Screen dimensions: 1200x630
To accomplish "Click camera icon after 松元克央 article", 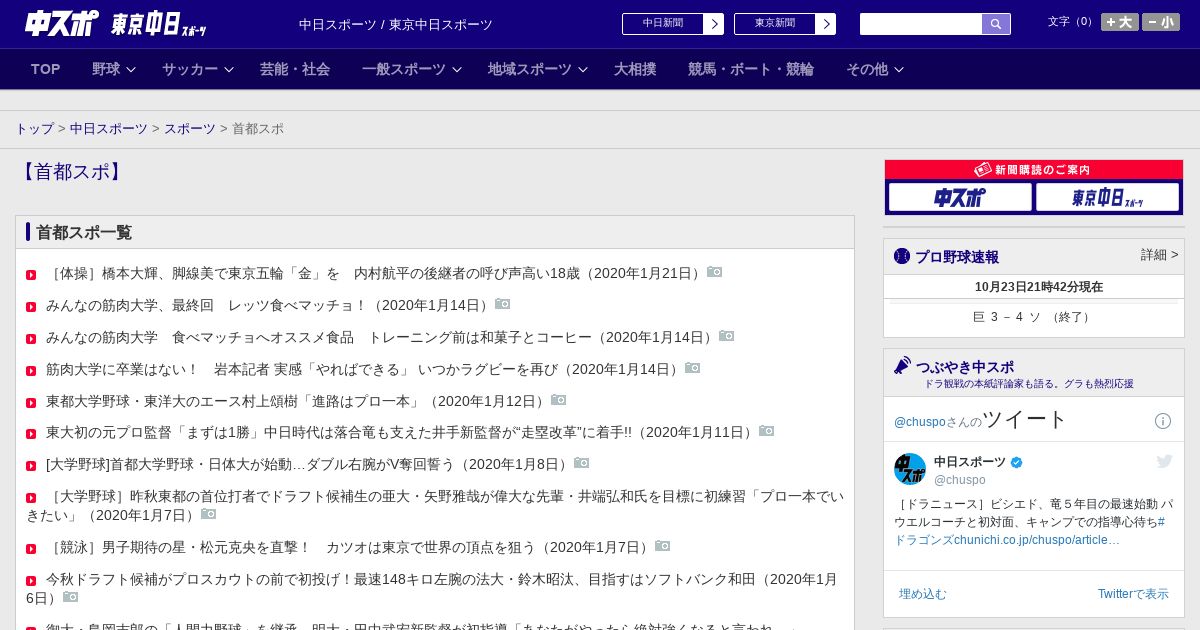I will click(x=663, y=546).
